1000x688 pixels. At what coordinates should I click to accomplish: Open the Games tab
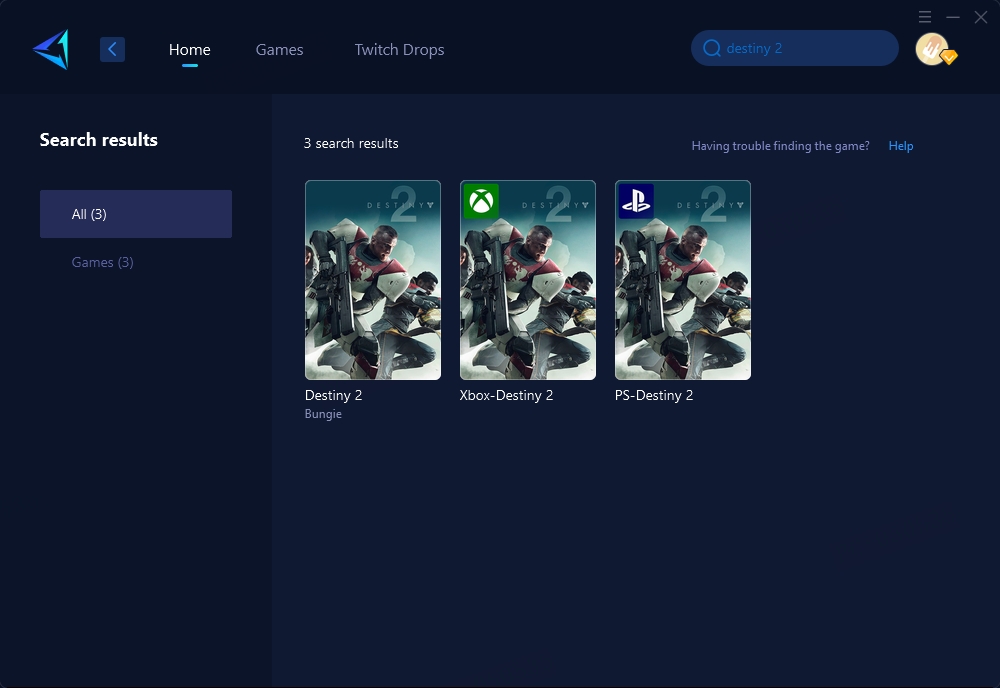[279, 50]
